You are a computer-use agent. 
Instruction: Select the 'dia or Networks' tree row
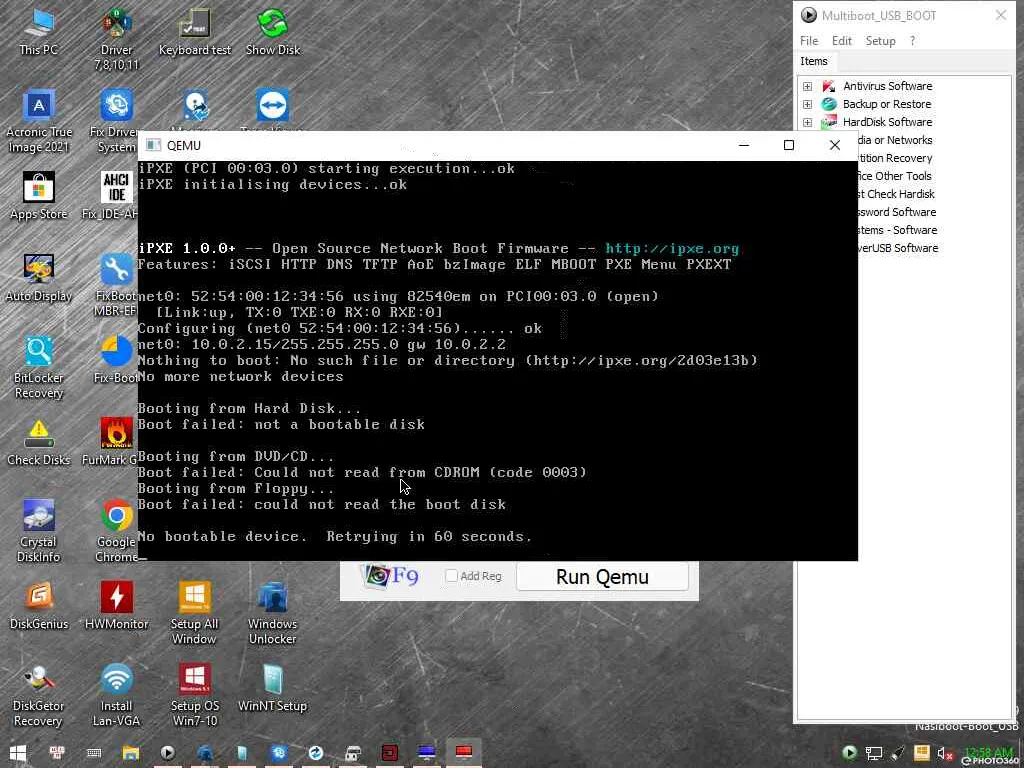click(895, 140)
